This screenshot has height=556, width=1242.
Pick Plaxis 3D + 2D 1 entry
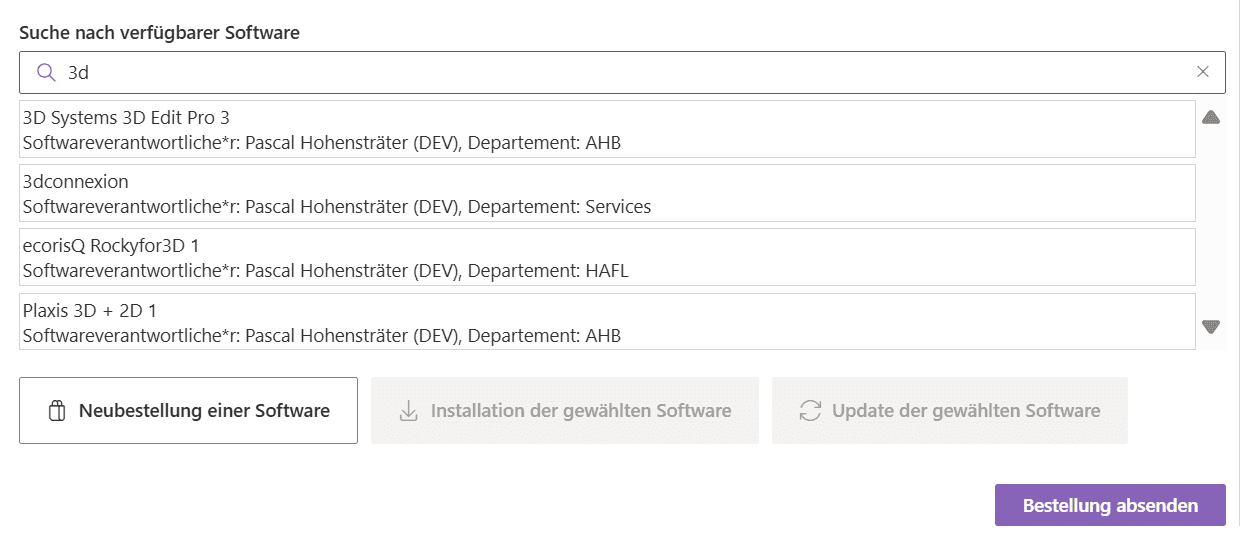pyautogui.click(x=608, y=321)
